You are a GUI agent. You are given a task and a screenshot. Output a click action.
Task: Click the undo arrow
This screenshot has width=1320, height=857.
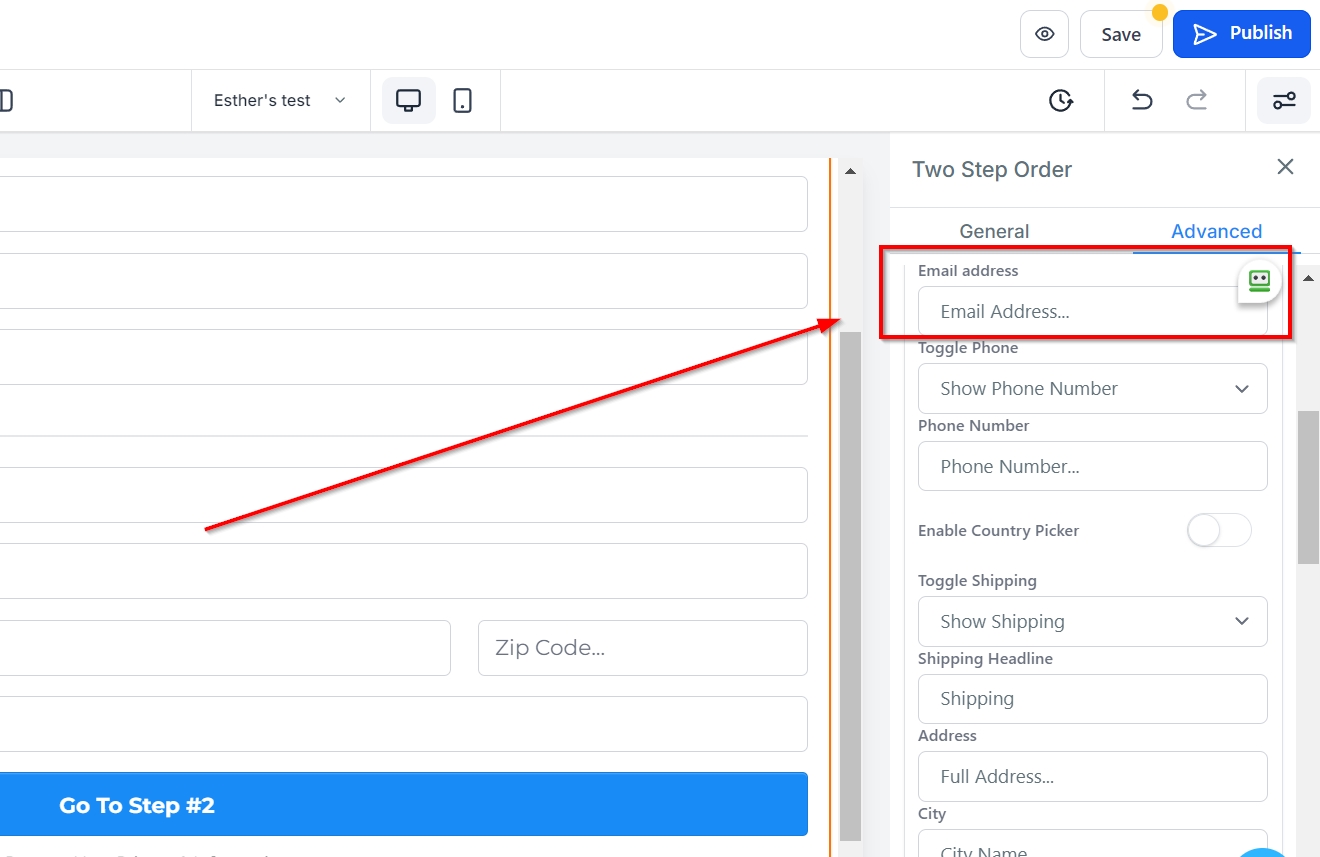pyautogui.click(x=1142, y=101)
